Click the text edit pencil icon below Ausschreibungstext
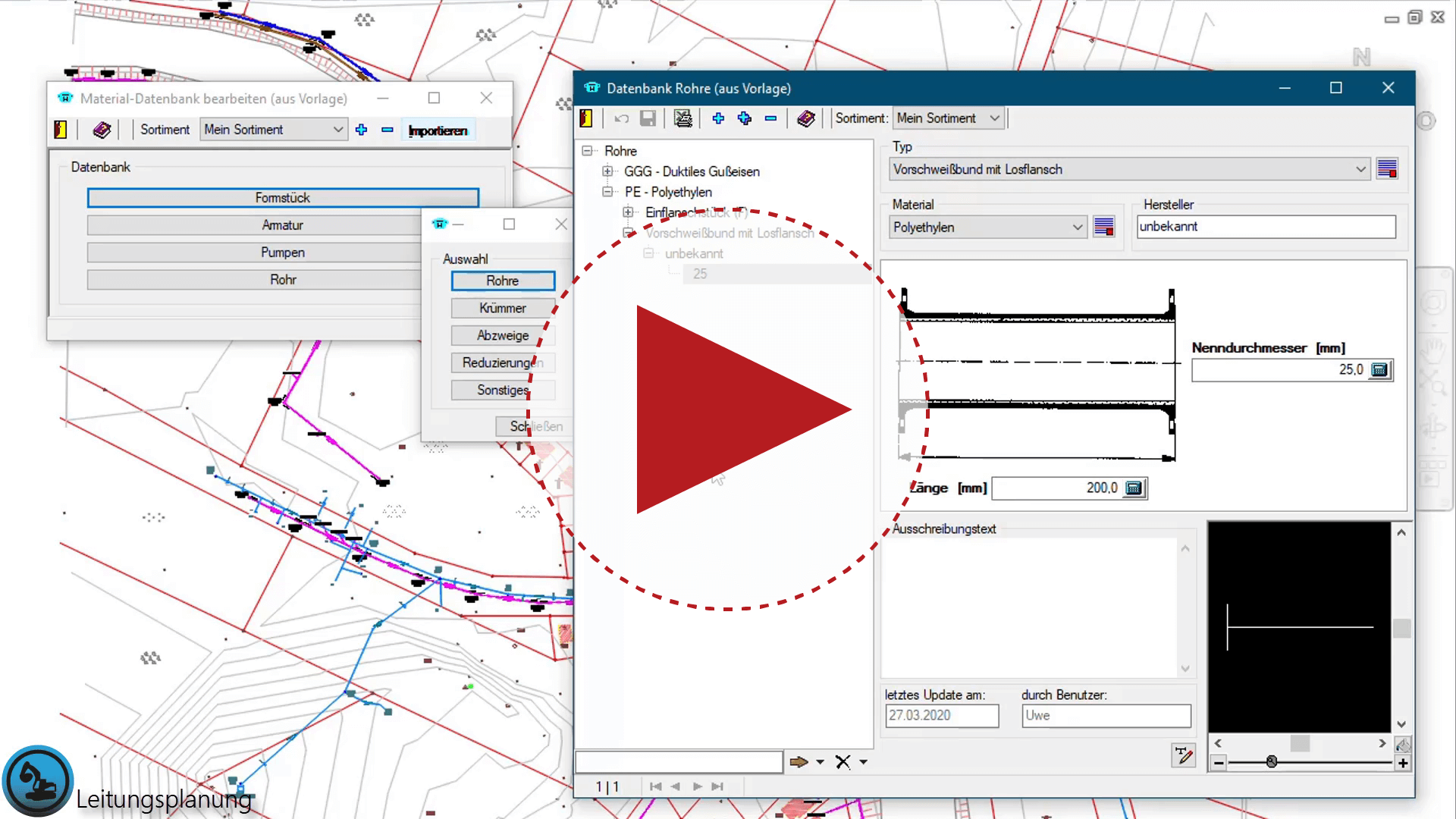 point(1183,755)
